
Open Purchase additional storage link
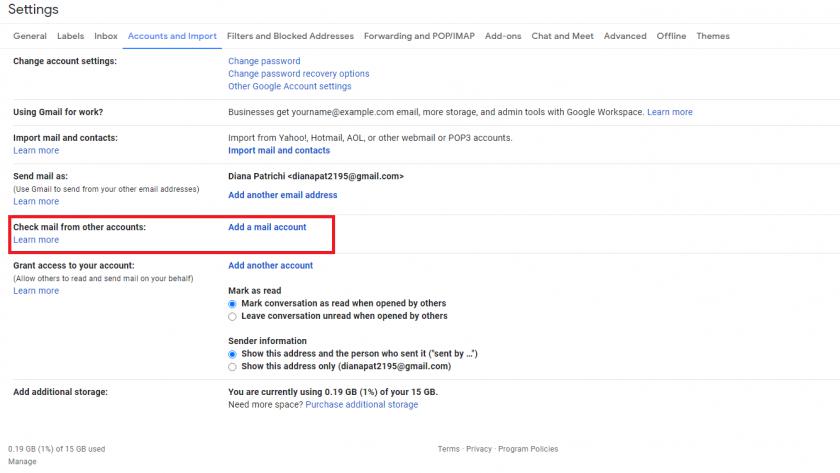point(362,405)
